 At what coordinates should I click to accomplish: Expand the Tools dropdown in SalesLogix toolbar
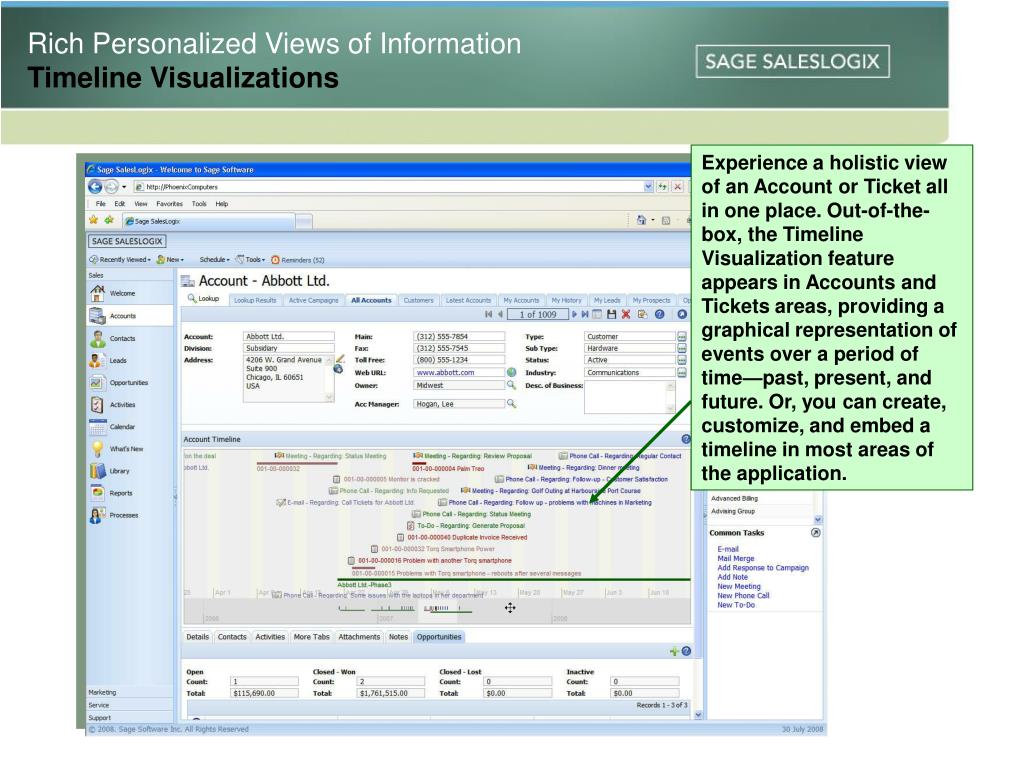[x=251, y=260]
